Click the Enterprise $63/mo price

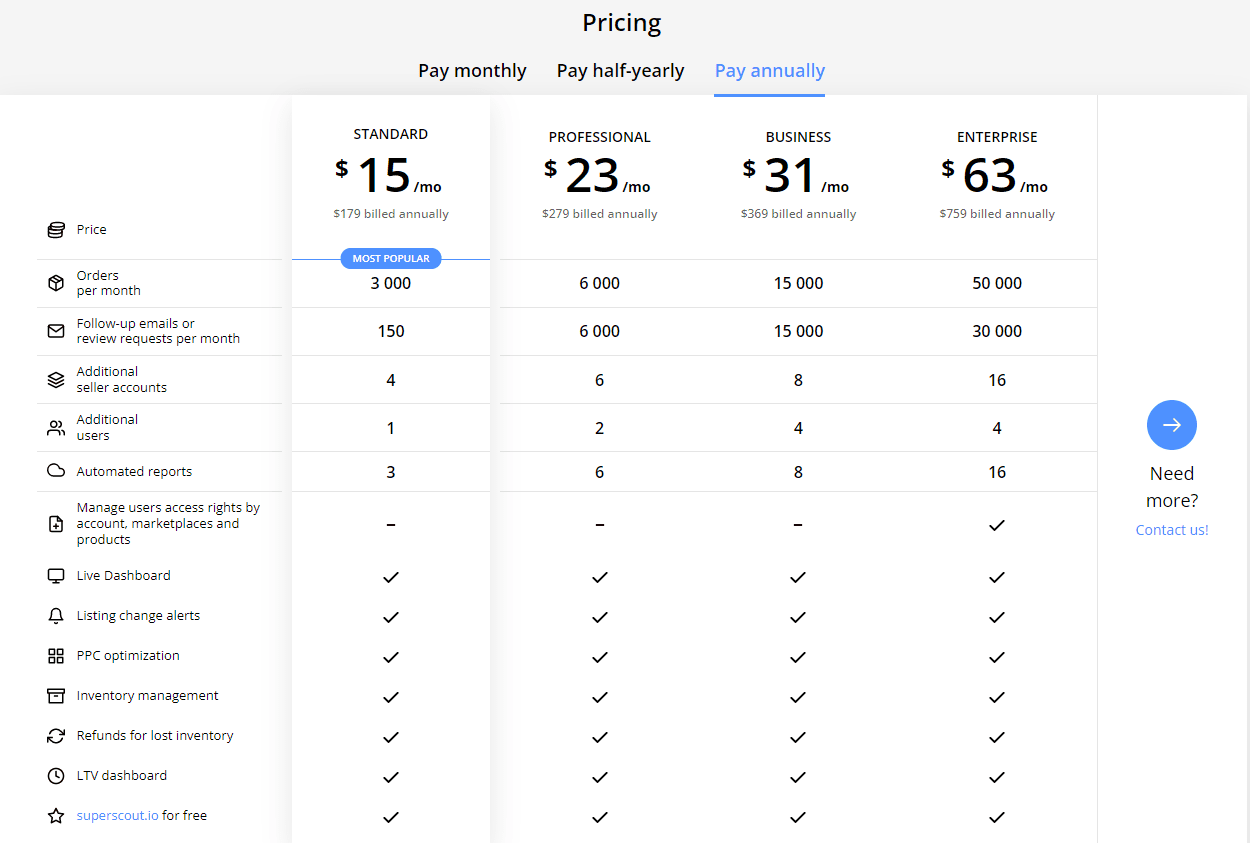click(995, 177)
